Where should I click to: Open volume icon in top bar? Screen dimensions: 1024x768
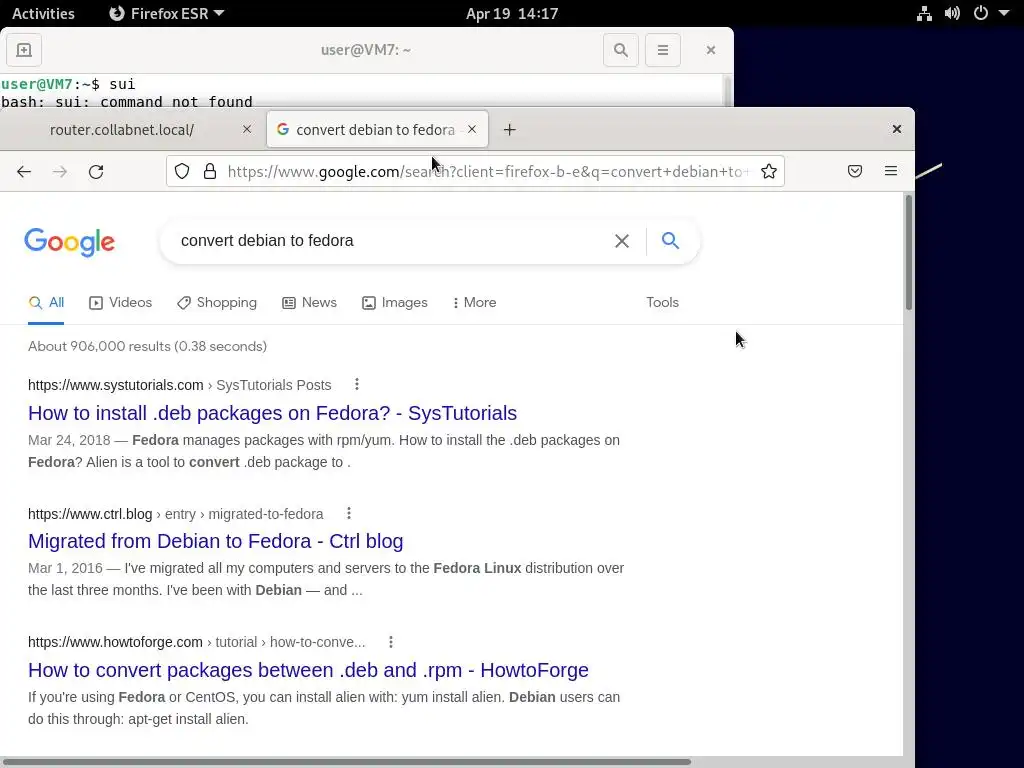pos(952,14)
